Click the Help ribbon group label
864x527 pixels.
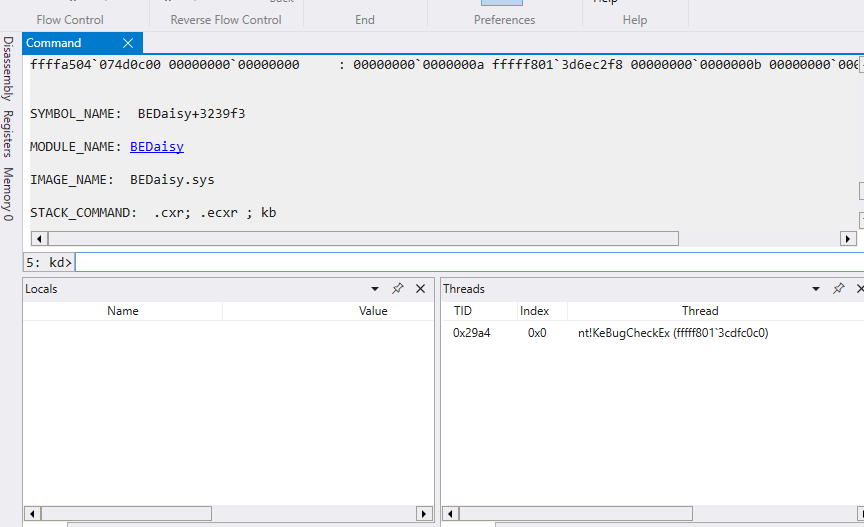tap(635, 20)
